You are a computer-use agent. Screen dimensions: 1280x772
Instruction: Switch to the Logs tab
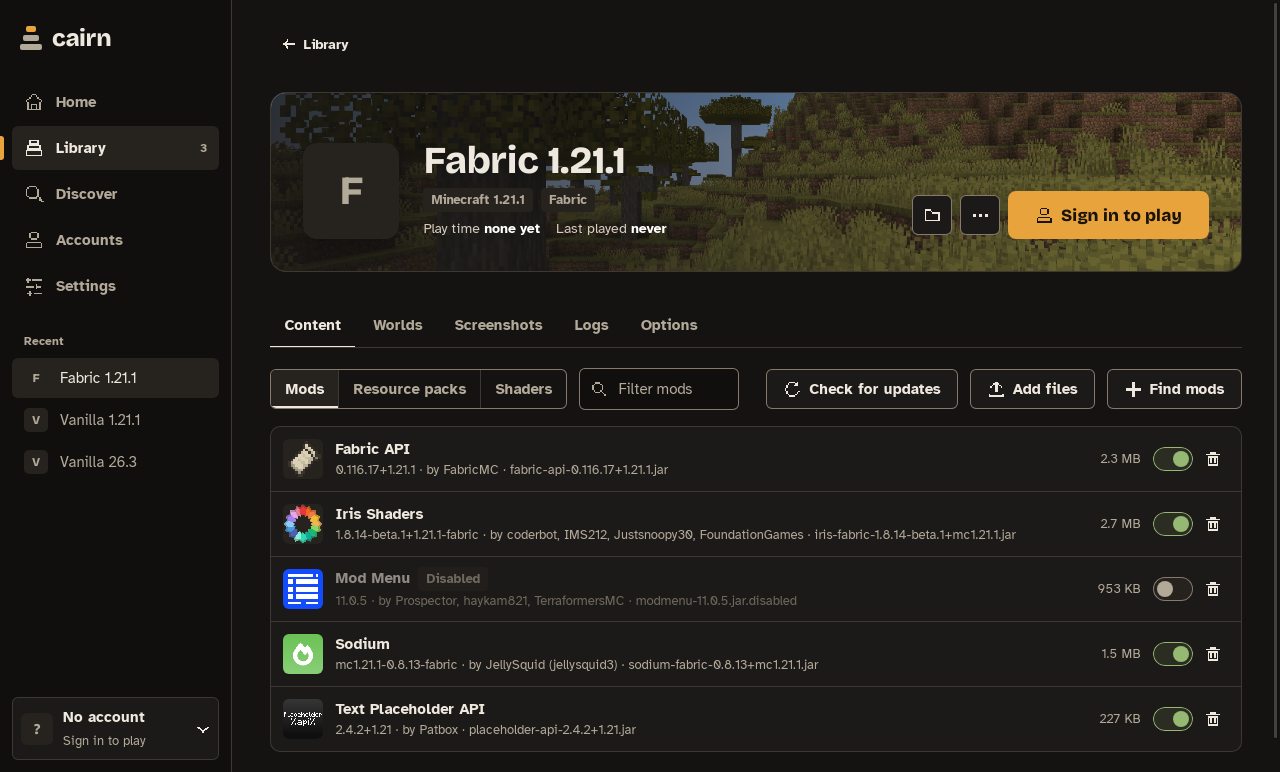tap(591, 325)
